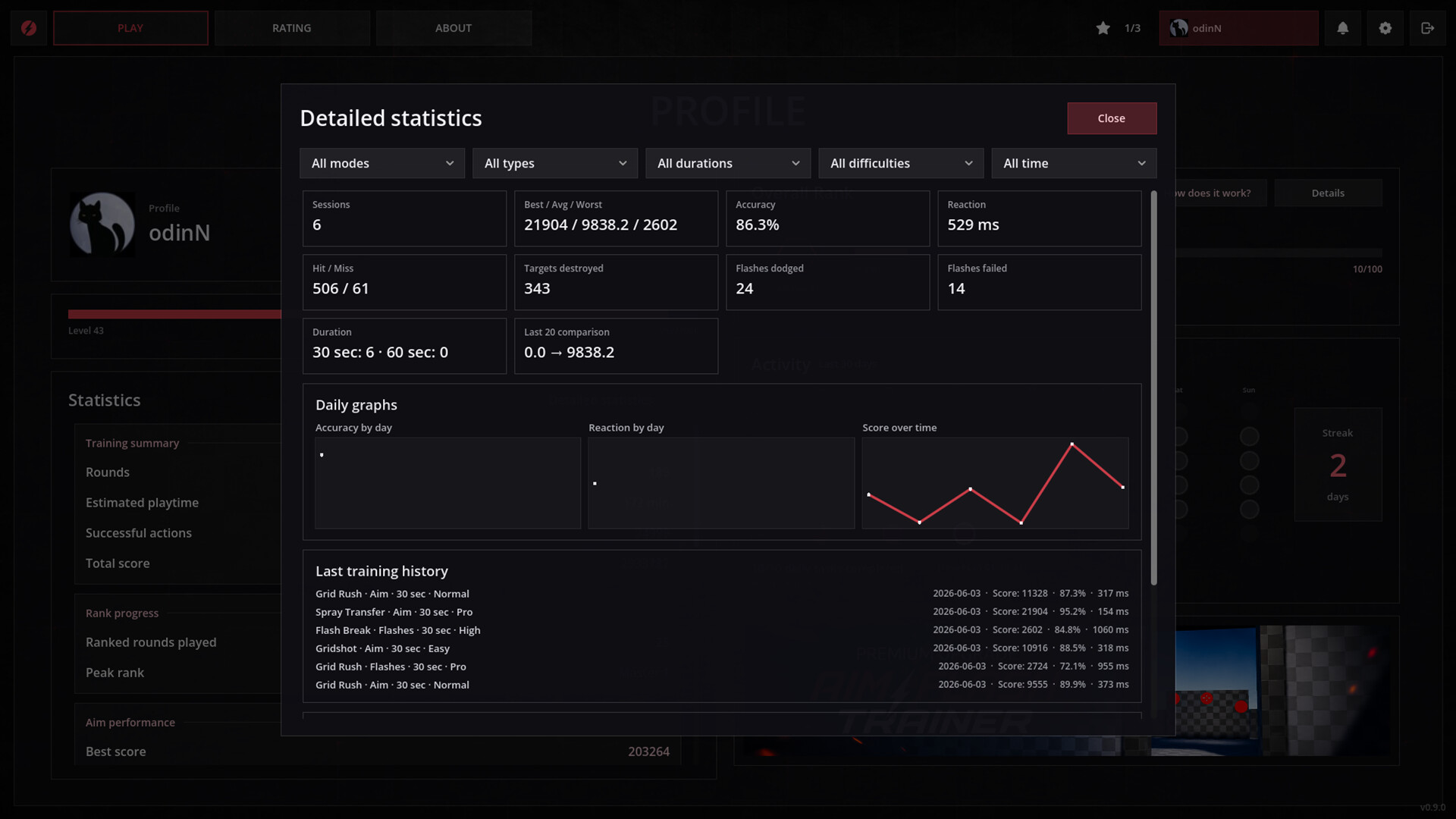Viewport: 1456px width, 819px height.
Task: Click the Reaction by day graph
Action: point(721,483)
